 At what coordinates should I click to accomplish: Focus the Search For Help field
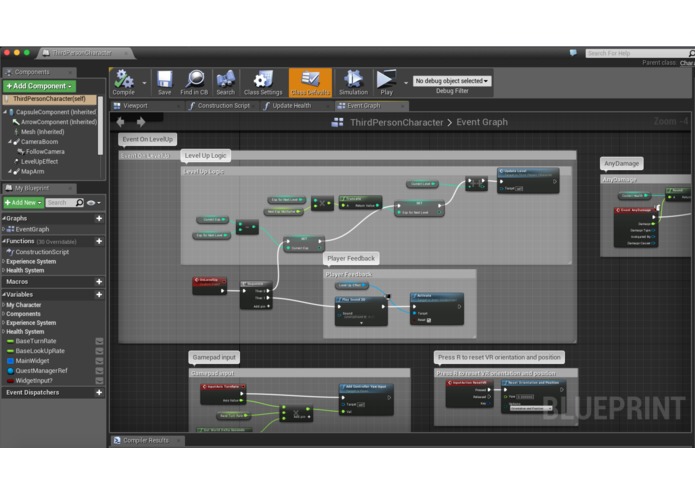click(636, 53)
